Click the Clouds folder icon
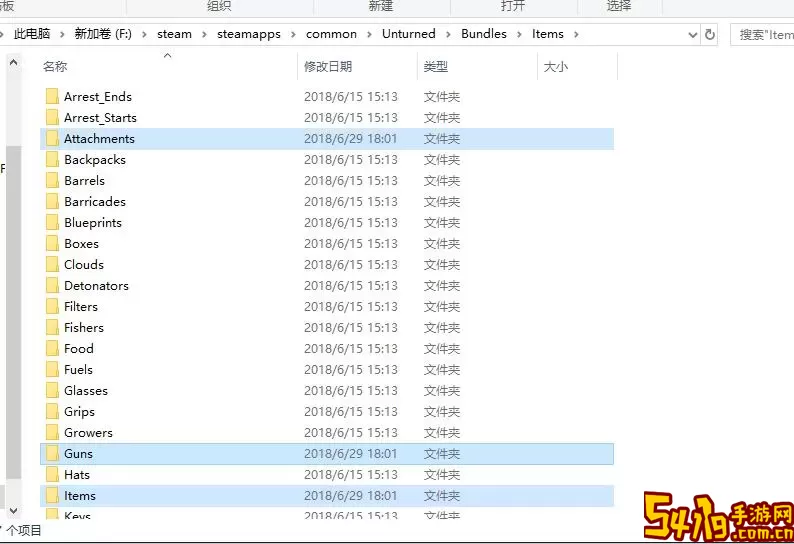Viewport: 794px width, 544px height. pos(52,264)
